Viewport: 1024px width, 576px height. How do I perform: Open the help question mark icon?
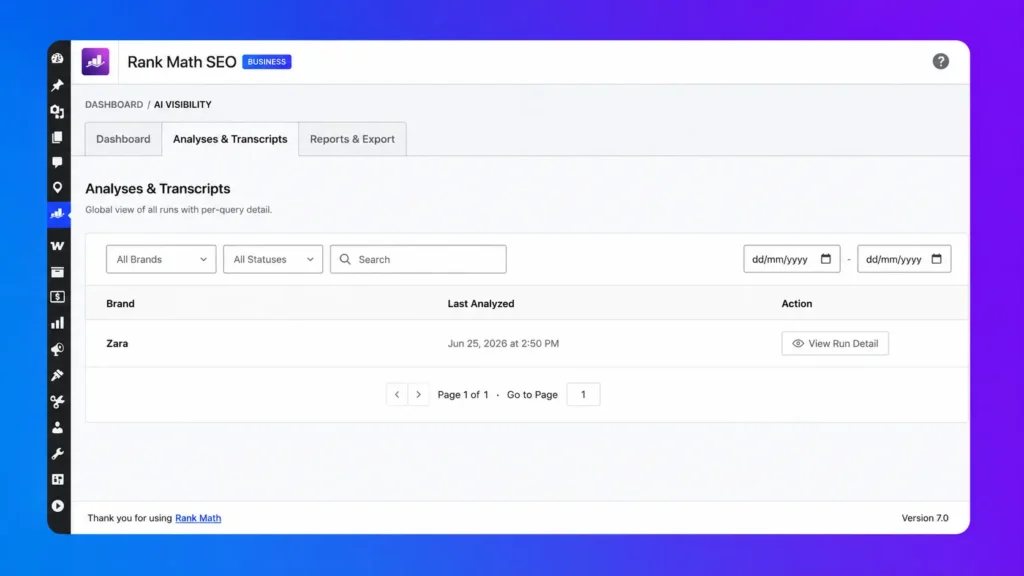pyautogui.click(x=940, y=61)
